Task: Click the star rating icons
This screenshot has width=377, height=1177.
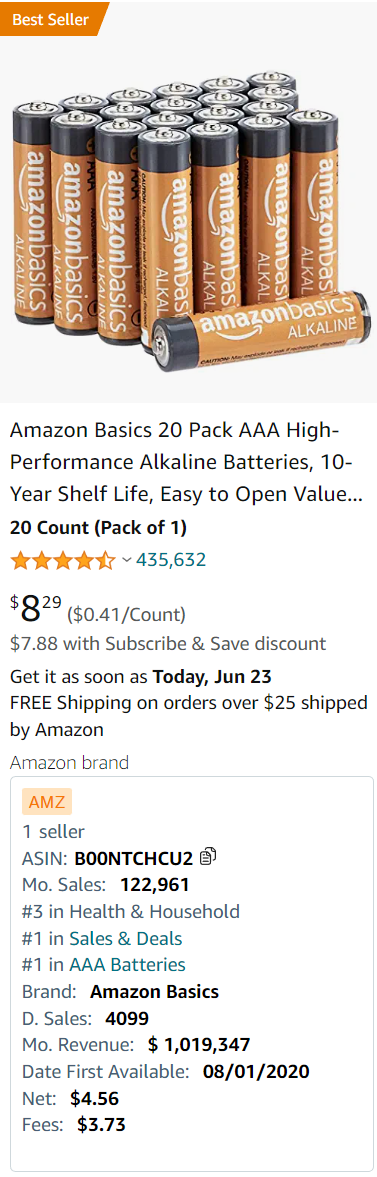Action: coord(63,560)
